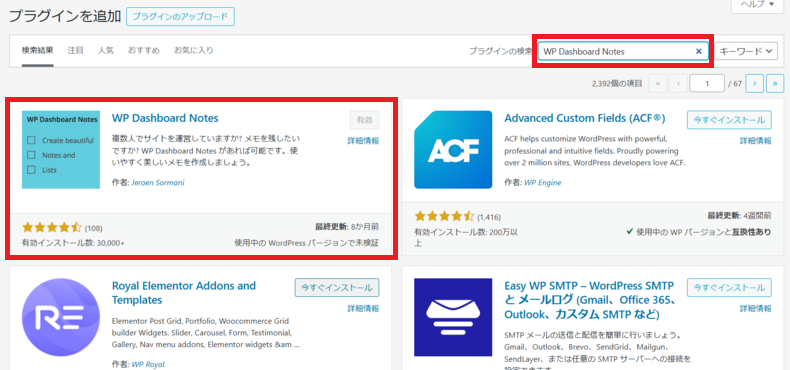Screen dimensions: 790x370
Task: Switch to the お気に入り tab
Action: pyautogui.click(x=194, y=50)
